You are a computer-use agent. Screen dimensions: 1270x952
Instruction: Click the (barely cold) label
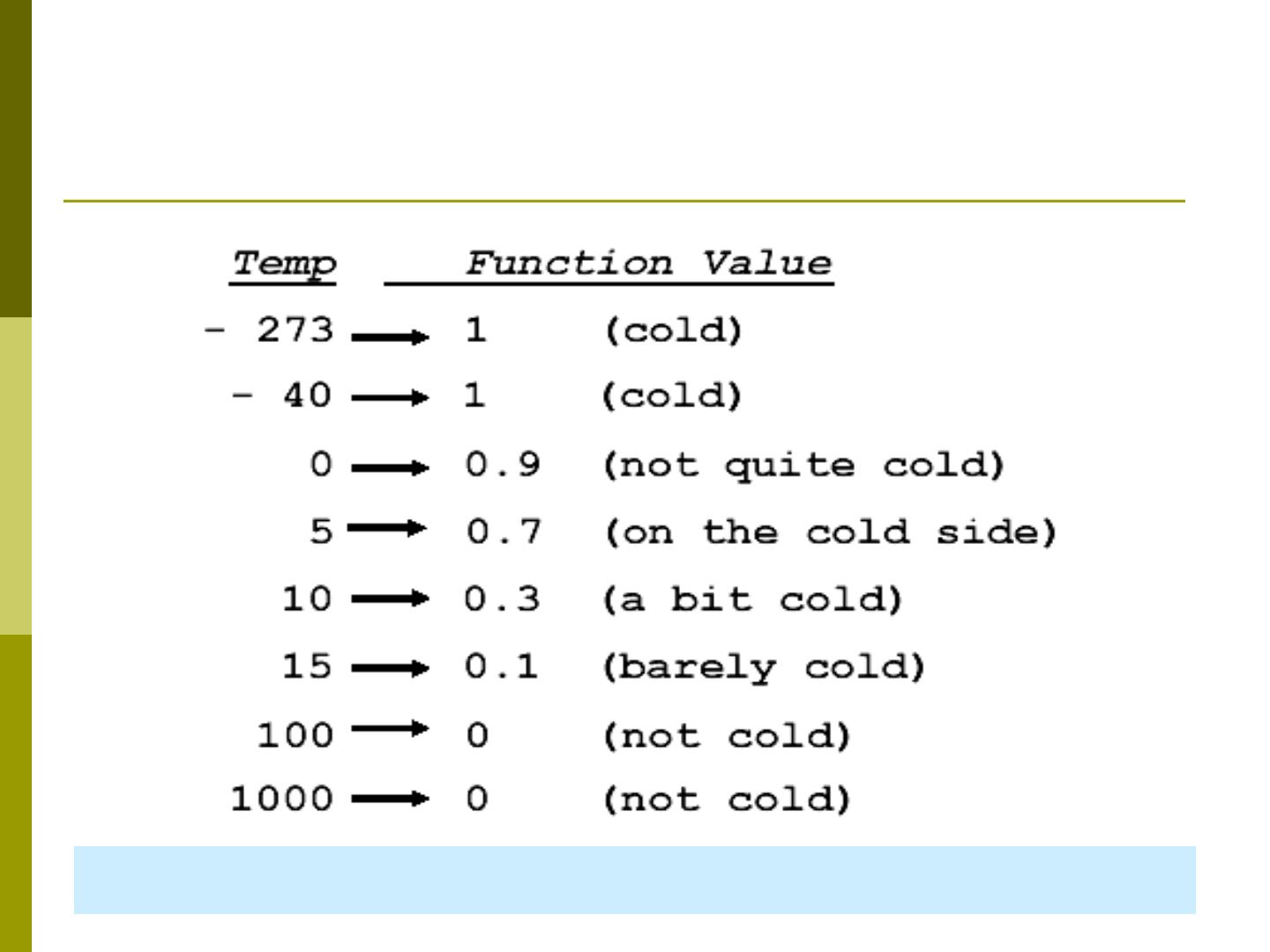tap(763, 668)
